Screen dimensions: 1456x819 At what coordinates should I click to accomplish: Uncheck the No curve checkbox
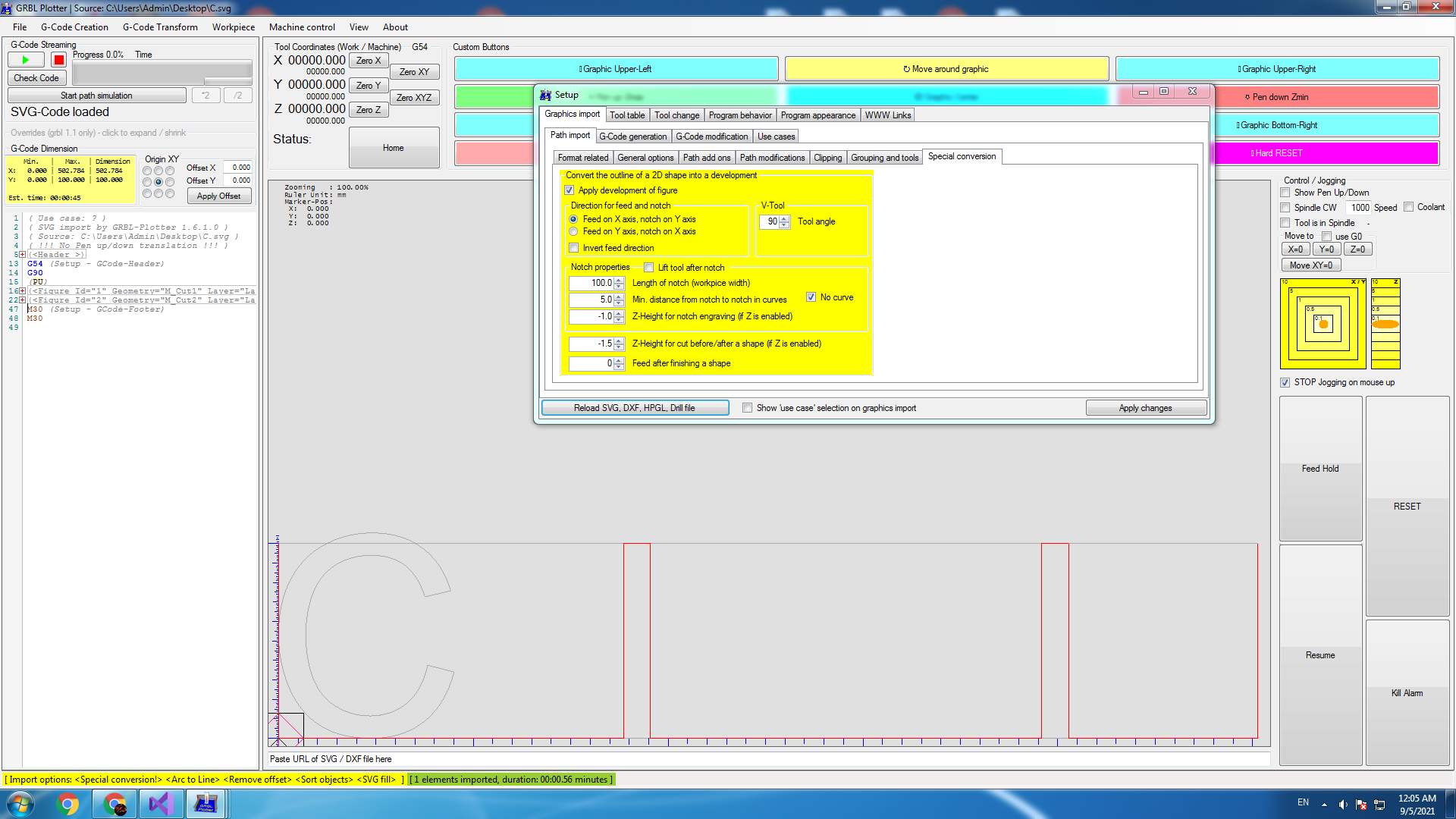pyautogui.click(x=811, y=297)
